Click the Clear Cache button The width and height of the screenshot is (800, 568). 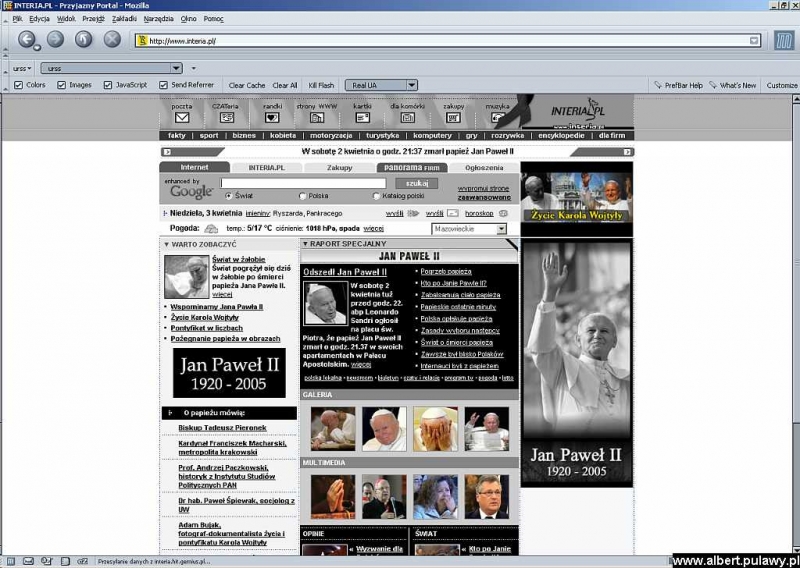246,86
